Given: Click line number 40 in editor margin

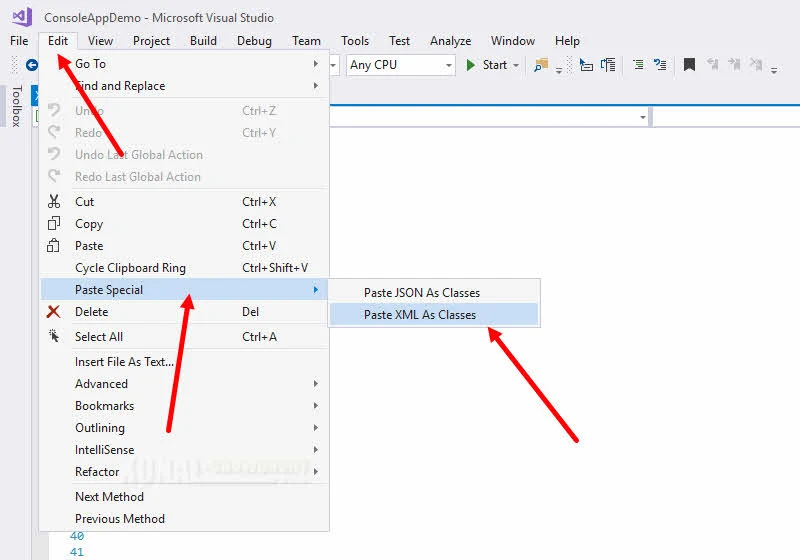Looking at the screenshot, I should [x=77, y=536].
